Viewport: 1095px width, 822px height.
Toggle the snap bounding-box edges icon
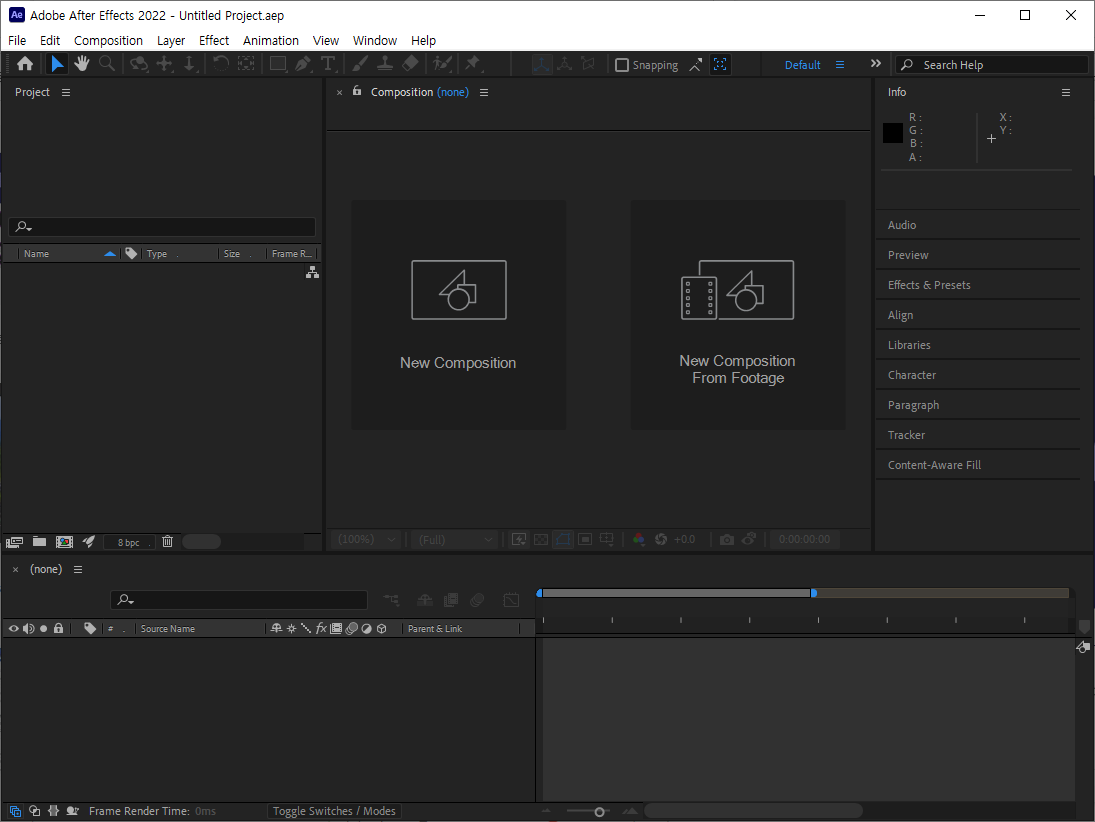[x=720, y=65]
